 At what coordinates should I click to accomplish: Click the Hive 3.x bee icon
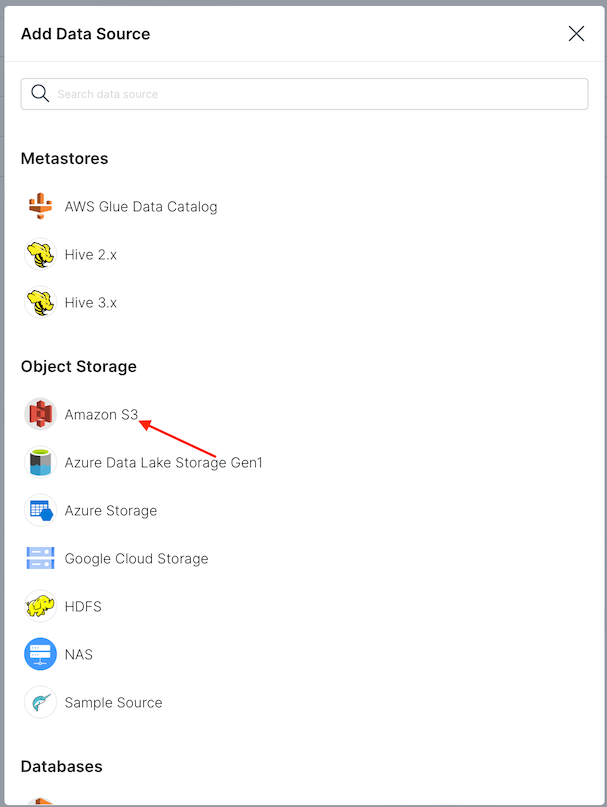click(40, 303)
